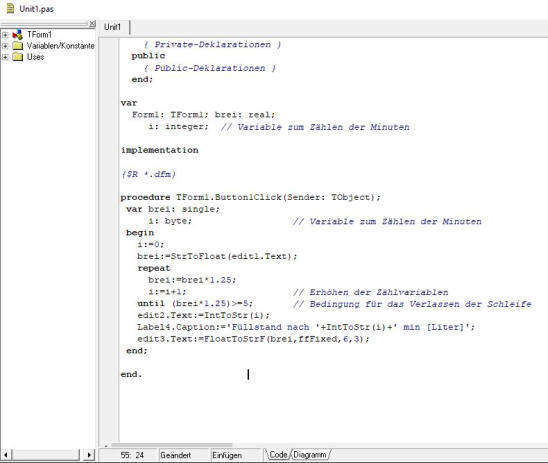The height and width of the screenshot is (463, 548).
Task: Click the cursor position 55: 24 panel
Action: 132,455
